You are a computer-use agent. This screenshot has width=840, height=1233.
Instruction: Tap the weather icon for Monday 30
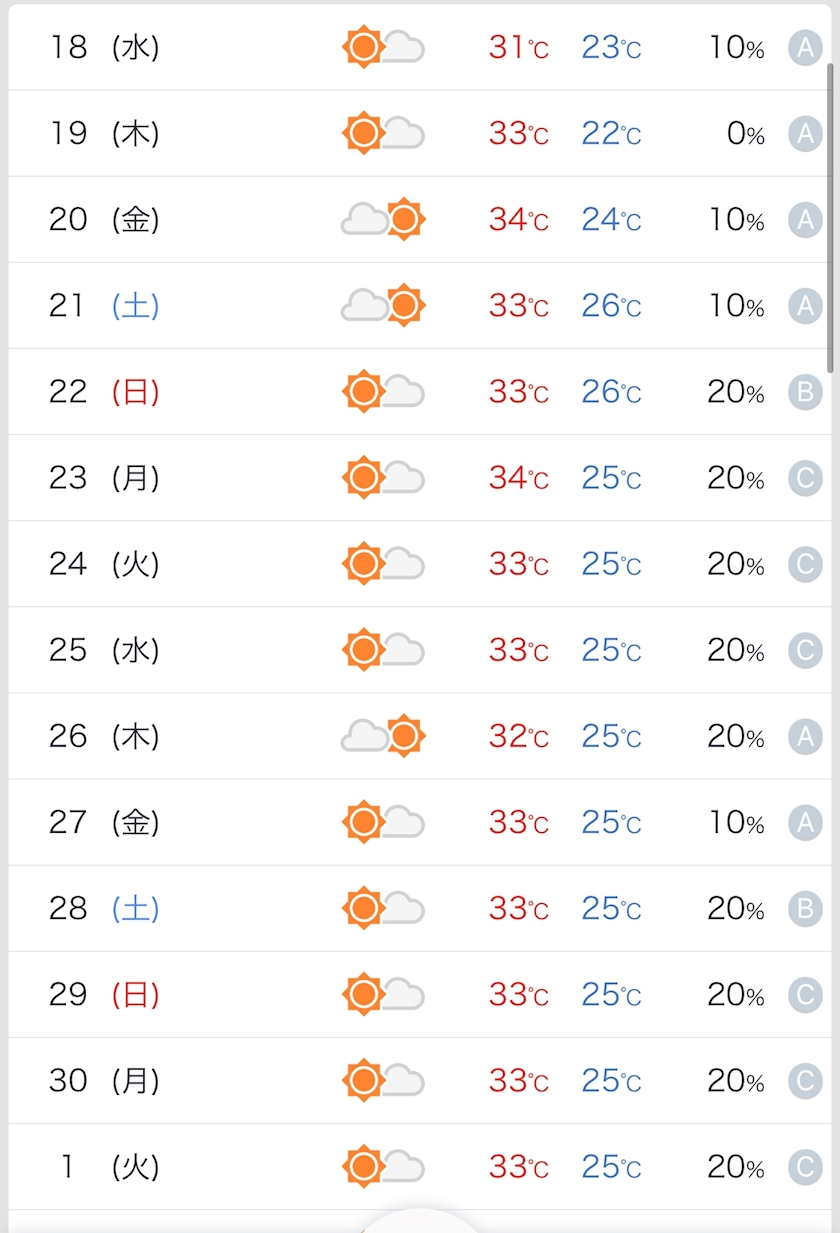(x=383, y=1079)
